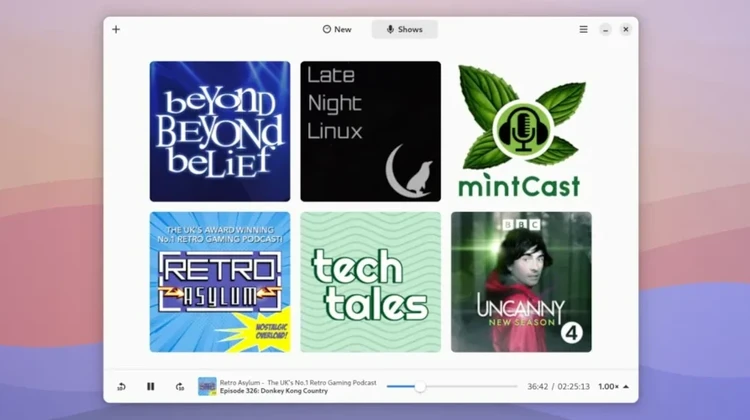Open the hamburger main menu

click(x=583, y=30)
